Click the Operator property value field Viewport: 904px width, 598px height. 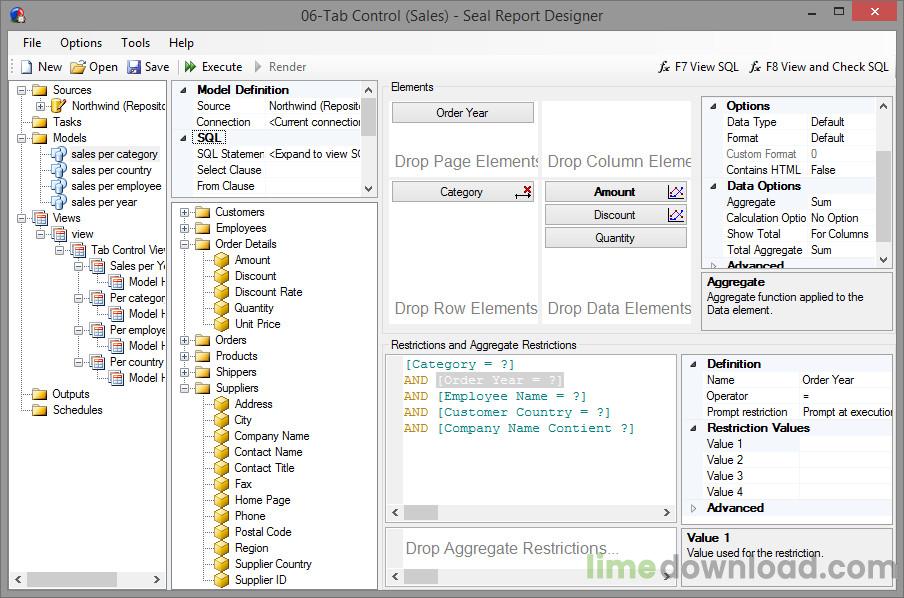tap(845, 396)
